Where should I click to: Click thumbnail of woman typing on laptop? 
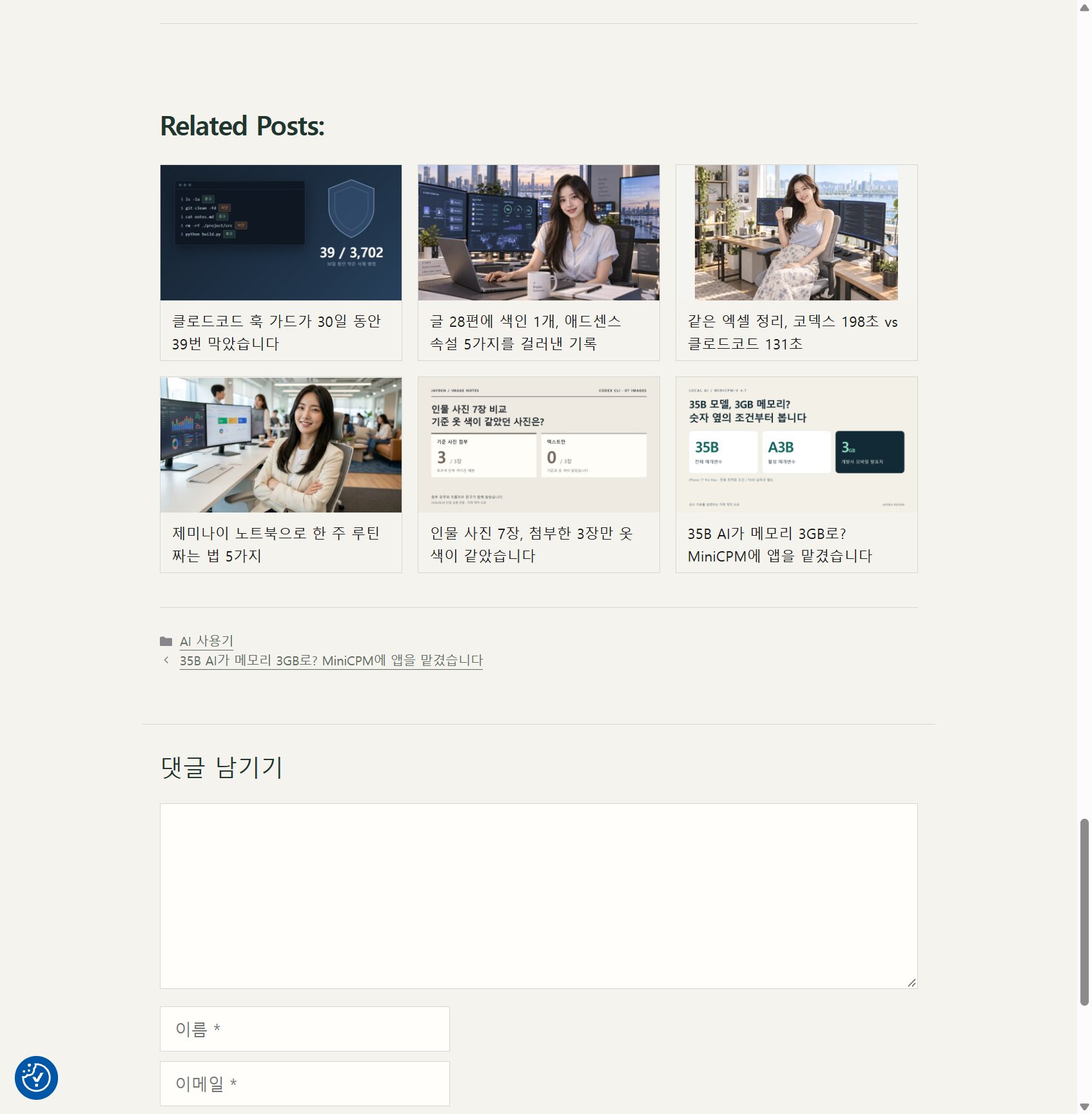(539, 233)
